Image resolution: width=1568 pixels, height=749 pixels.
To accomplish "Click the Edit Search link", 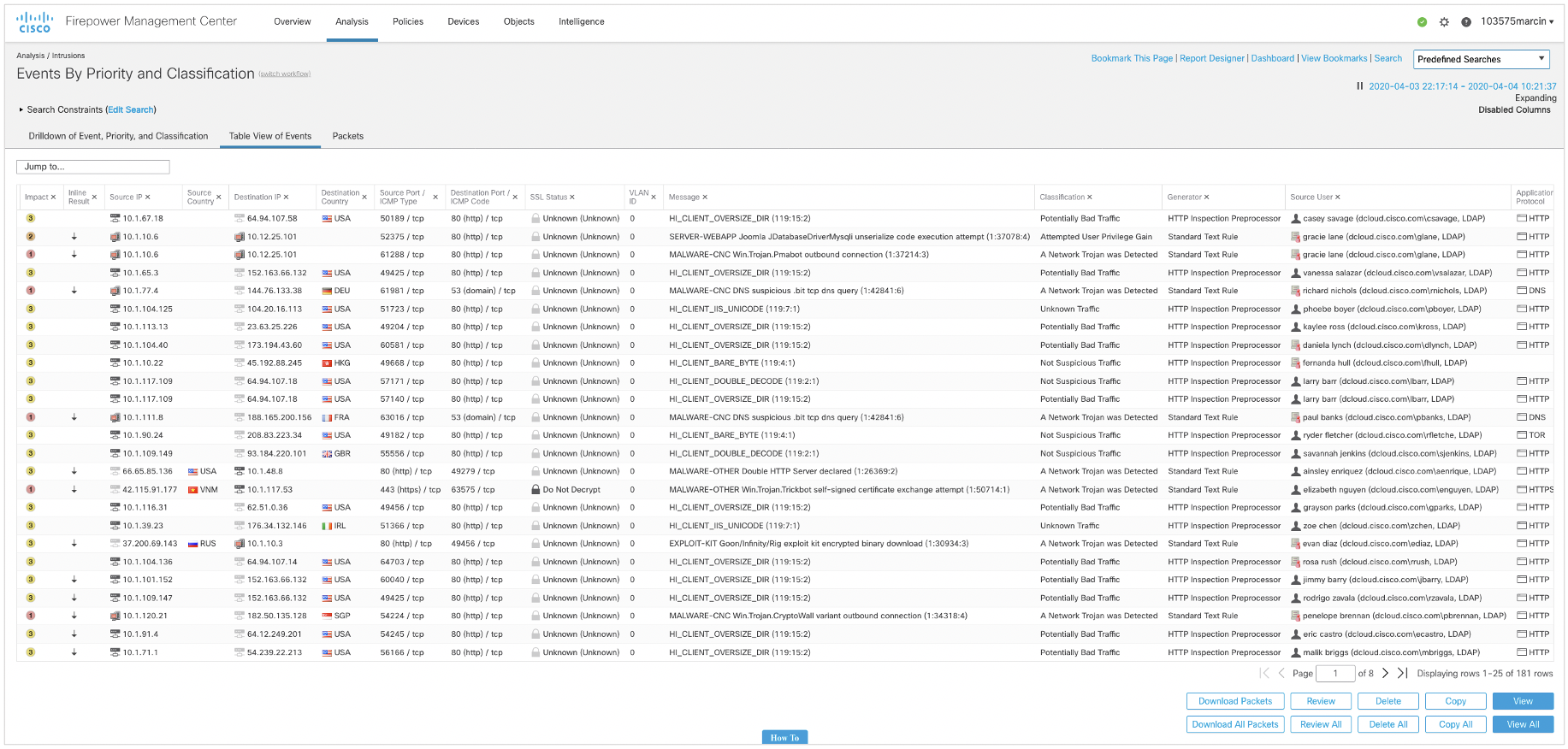I will 131,110.
